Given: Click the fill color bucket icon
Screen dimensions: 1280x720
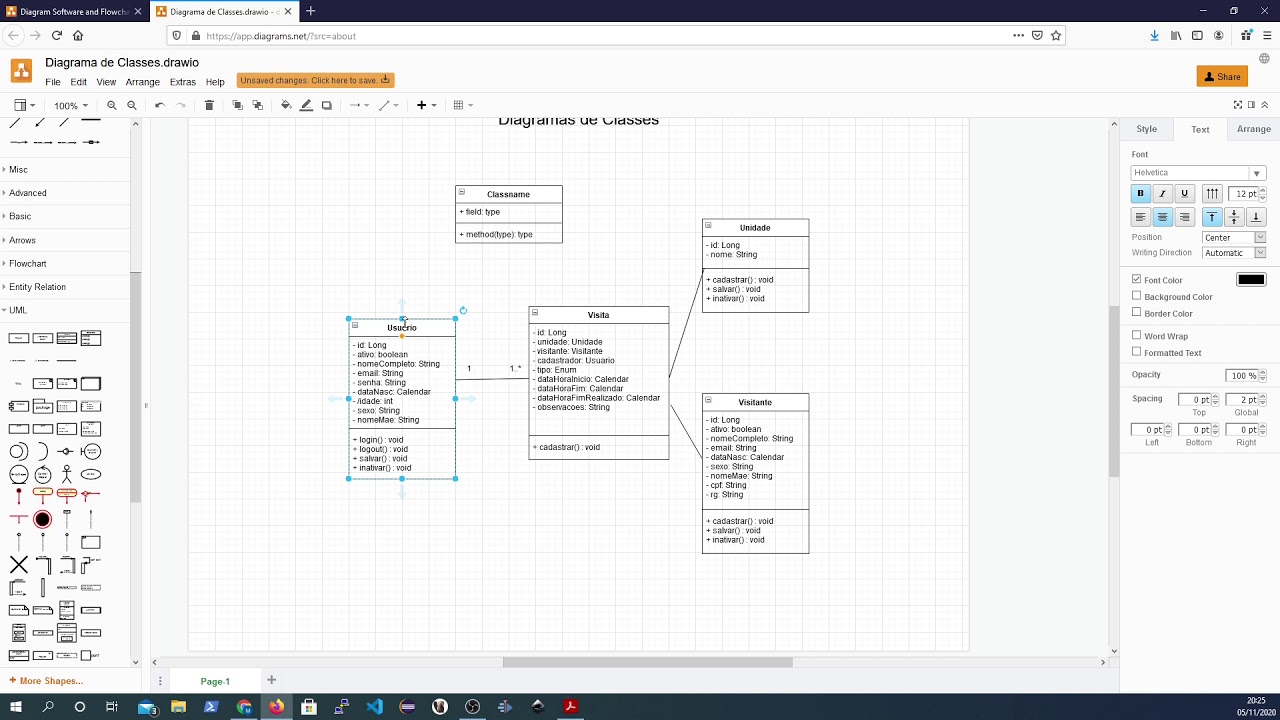Looking at the screenshot, I should (x=286, y=105).
